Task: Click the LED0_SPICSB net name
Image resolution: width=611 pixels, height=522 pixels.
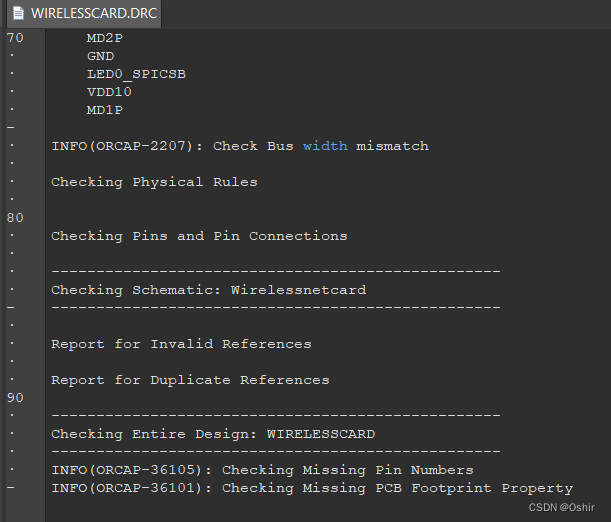Action: 136,74
